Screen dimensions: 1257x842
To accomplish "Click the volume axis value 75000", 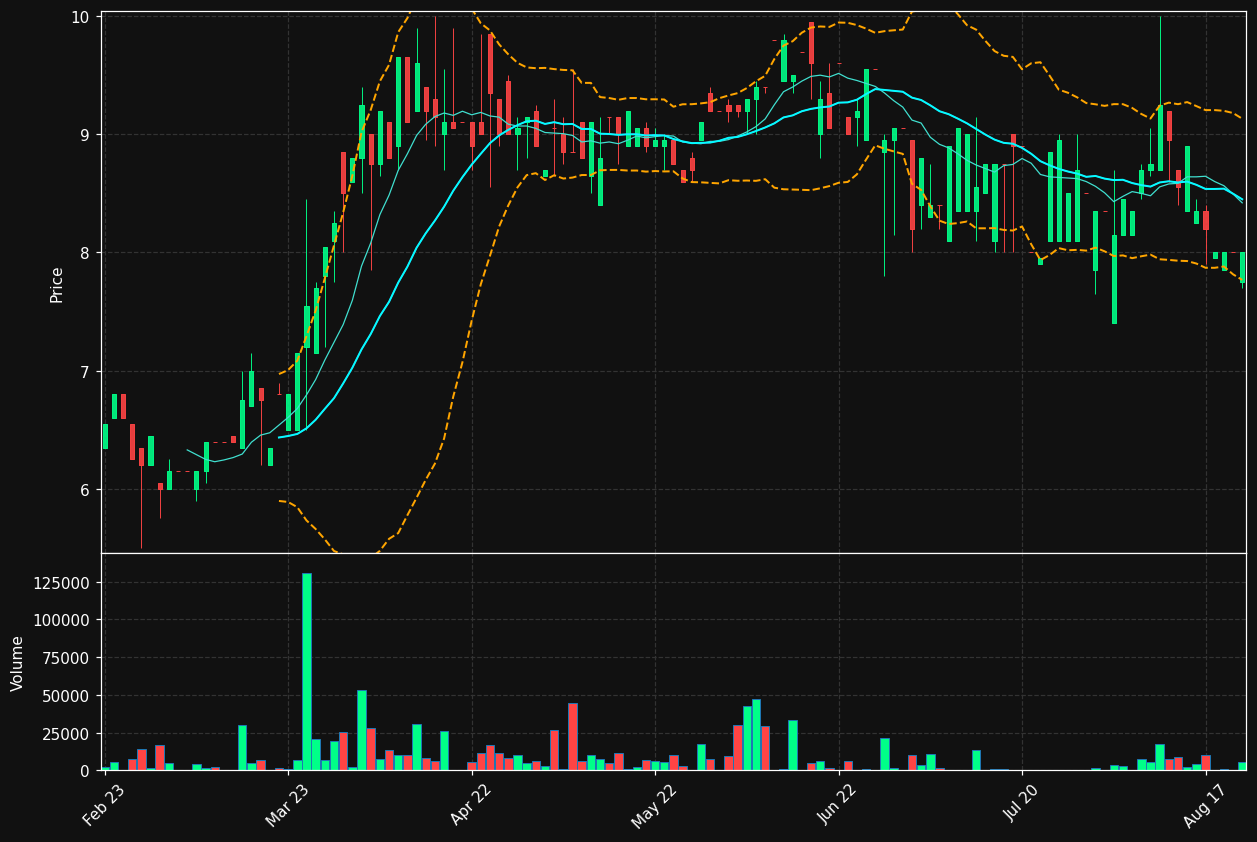I will [x=66, y=658].
